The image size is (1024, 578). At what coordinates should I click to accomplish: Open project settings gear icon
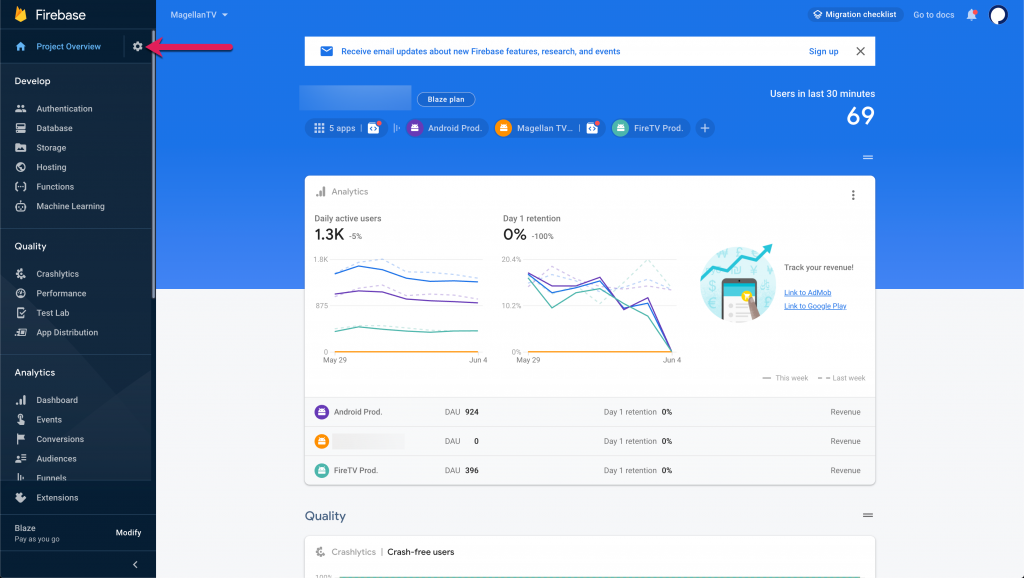click(137, 46)
